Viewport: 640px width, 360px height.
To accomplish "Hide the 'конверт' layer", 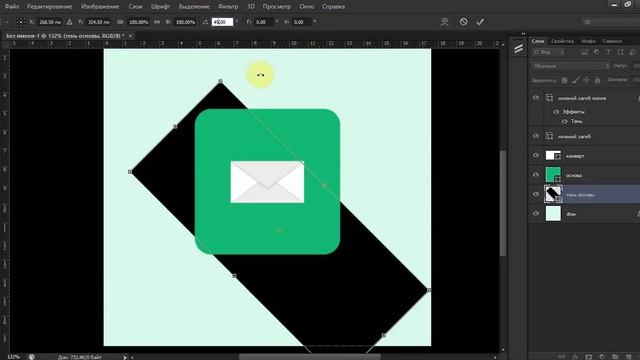I will [x=536, y=156].
